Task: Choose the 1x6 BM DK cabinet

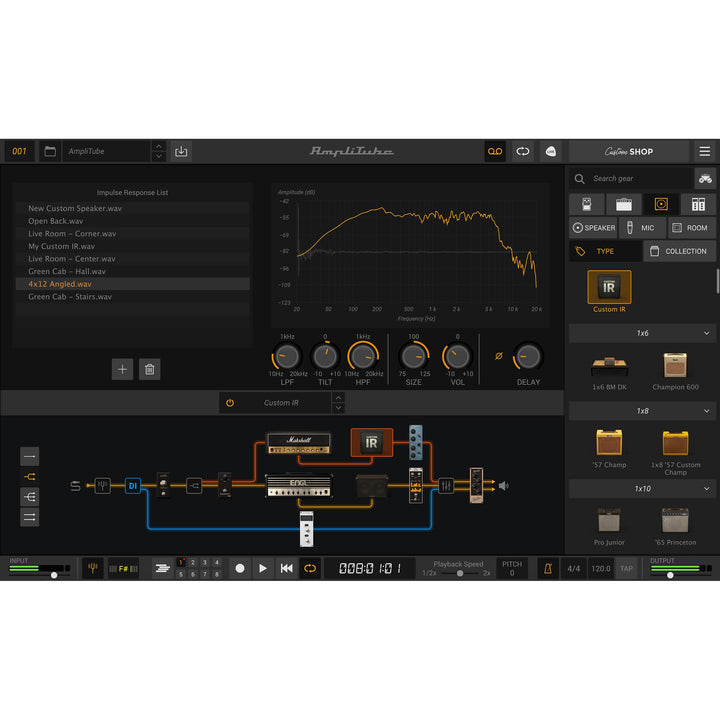Action: (x=609, y=367)
